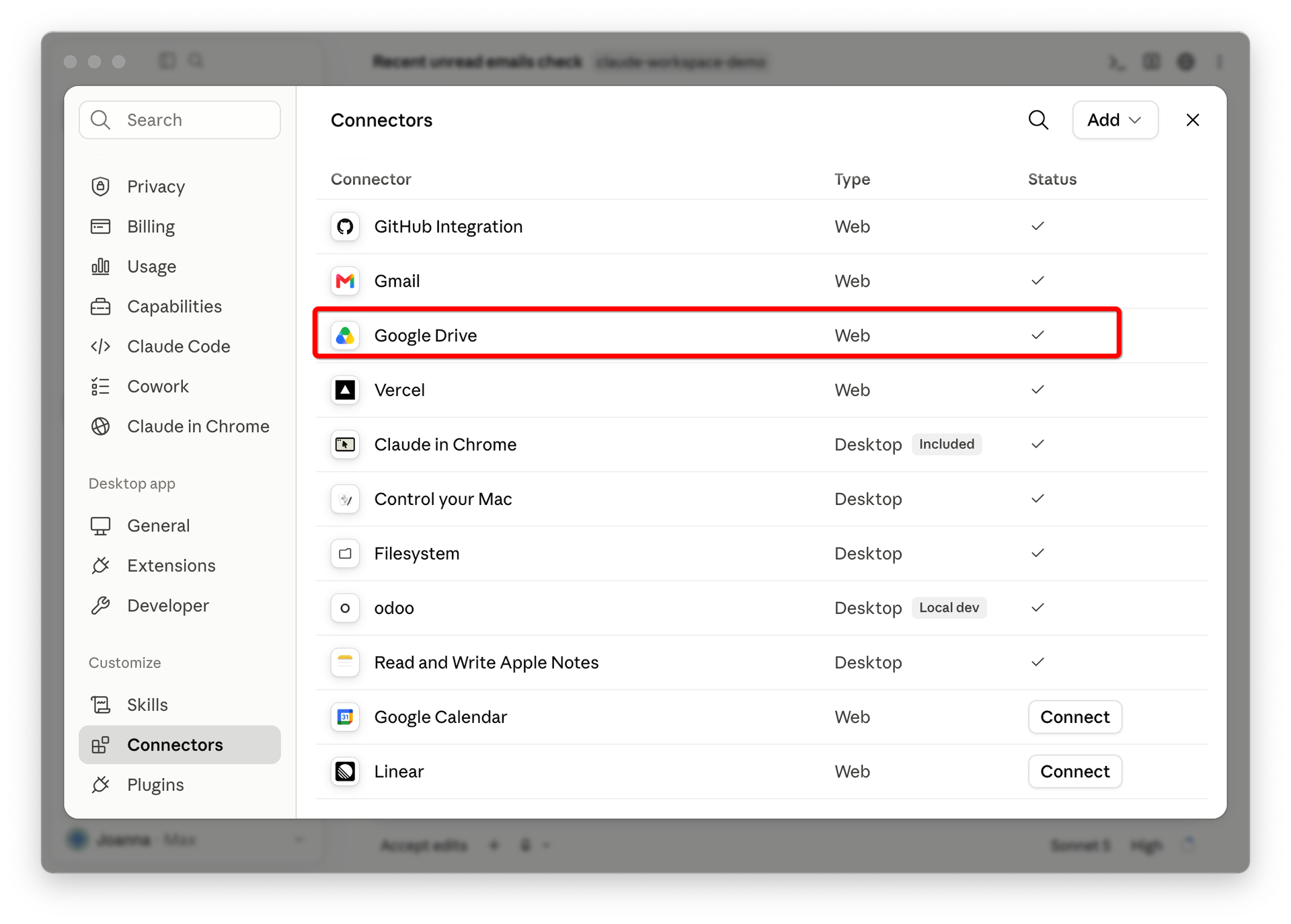Viewport: 1291px width, 924px height.
Task: Click the Status column header
Action: [x=1052, y=179]
